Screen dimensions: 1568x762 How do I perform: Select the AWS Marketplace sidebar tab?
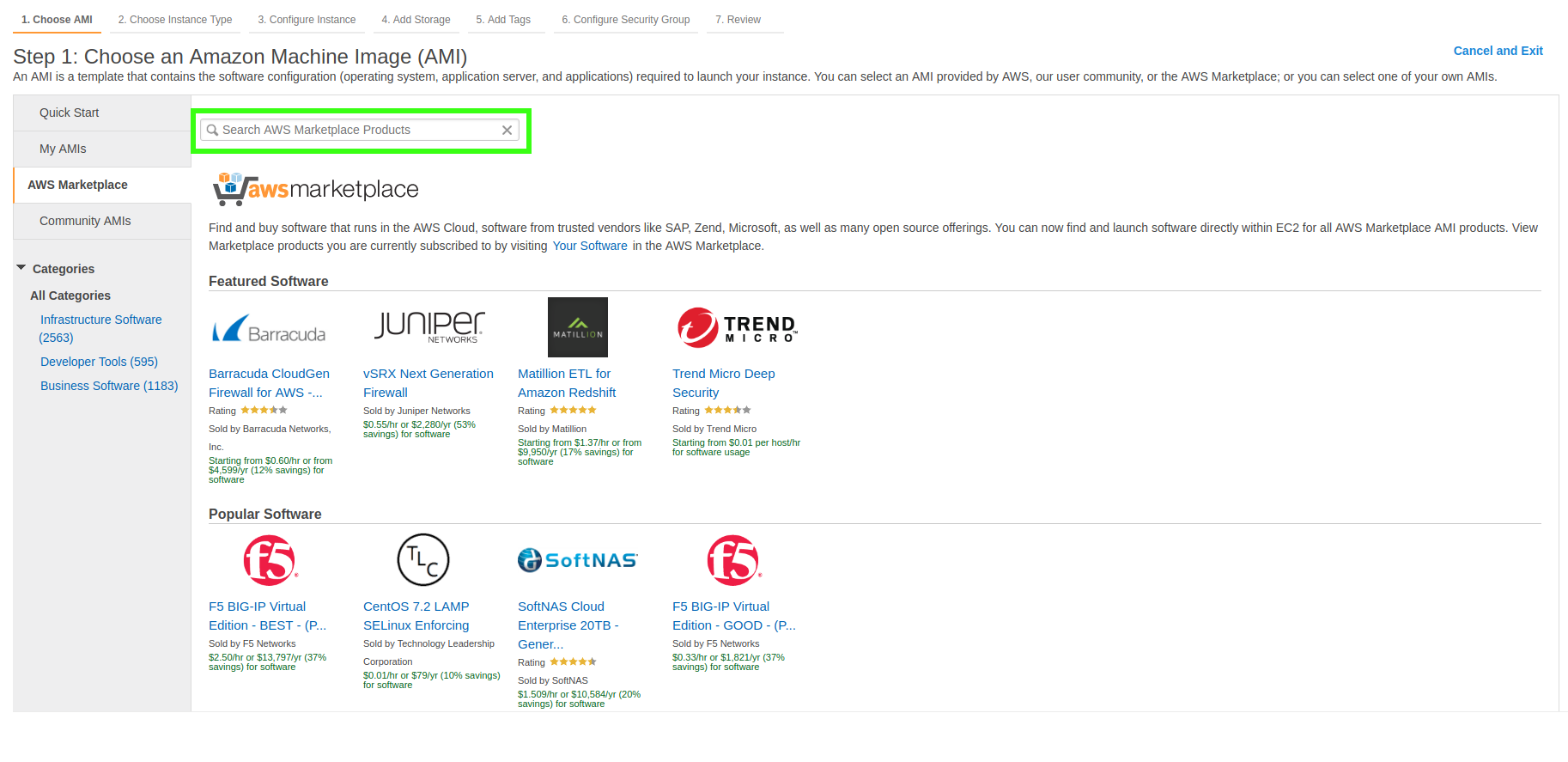click(102, 185)
